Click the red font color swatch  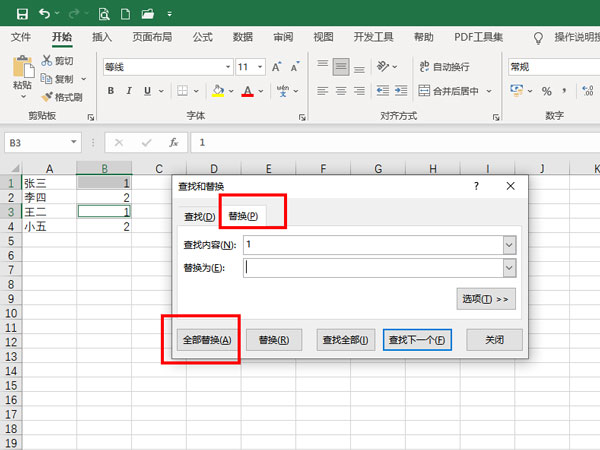point(247,91)
